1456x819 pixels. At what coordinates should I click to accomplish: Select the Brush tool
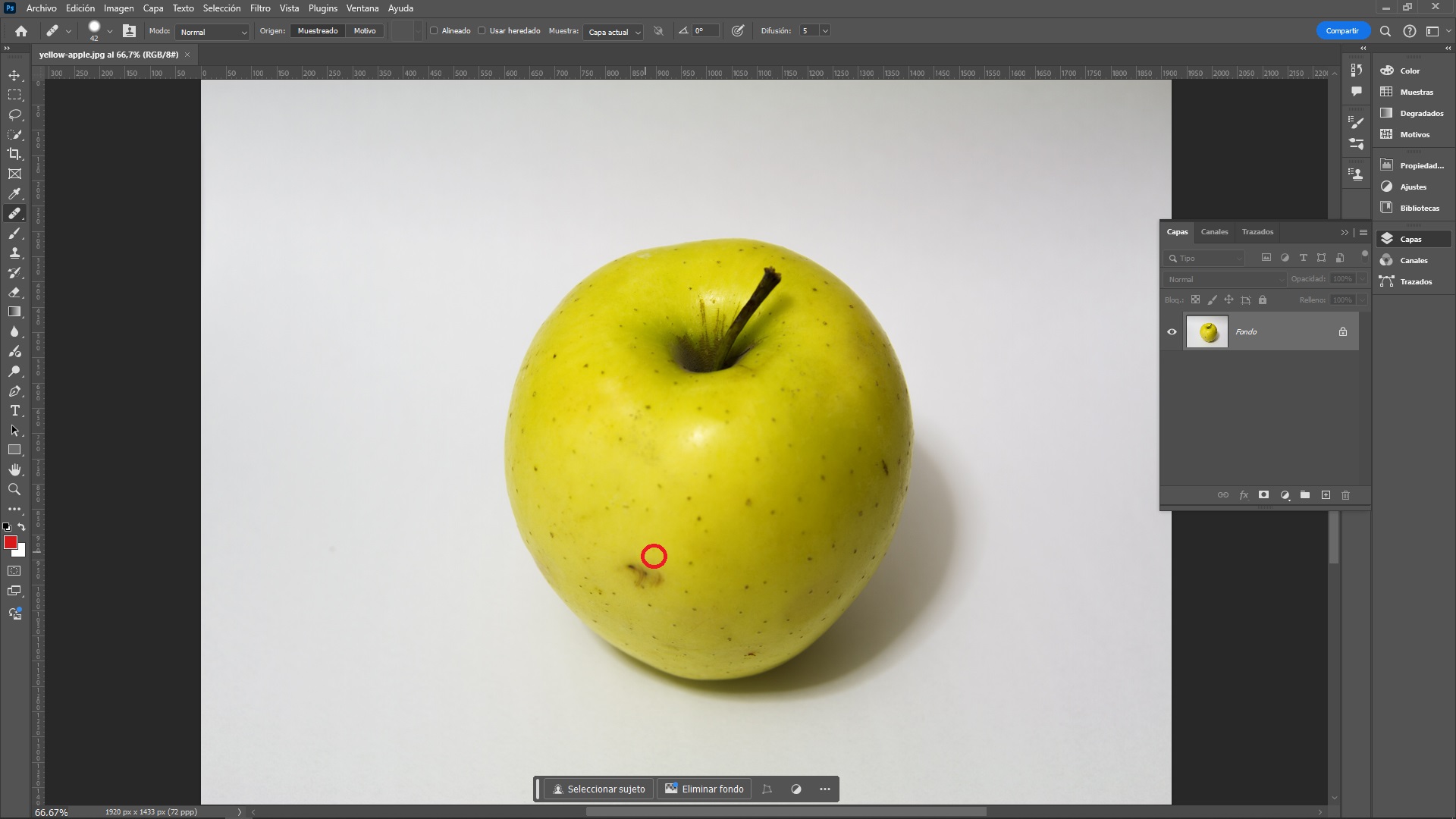14,233
